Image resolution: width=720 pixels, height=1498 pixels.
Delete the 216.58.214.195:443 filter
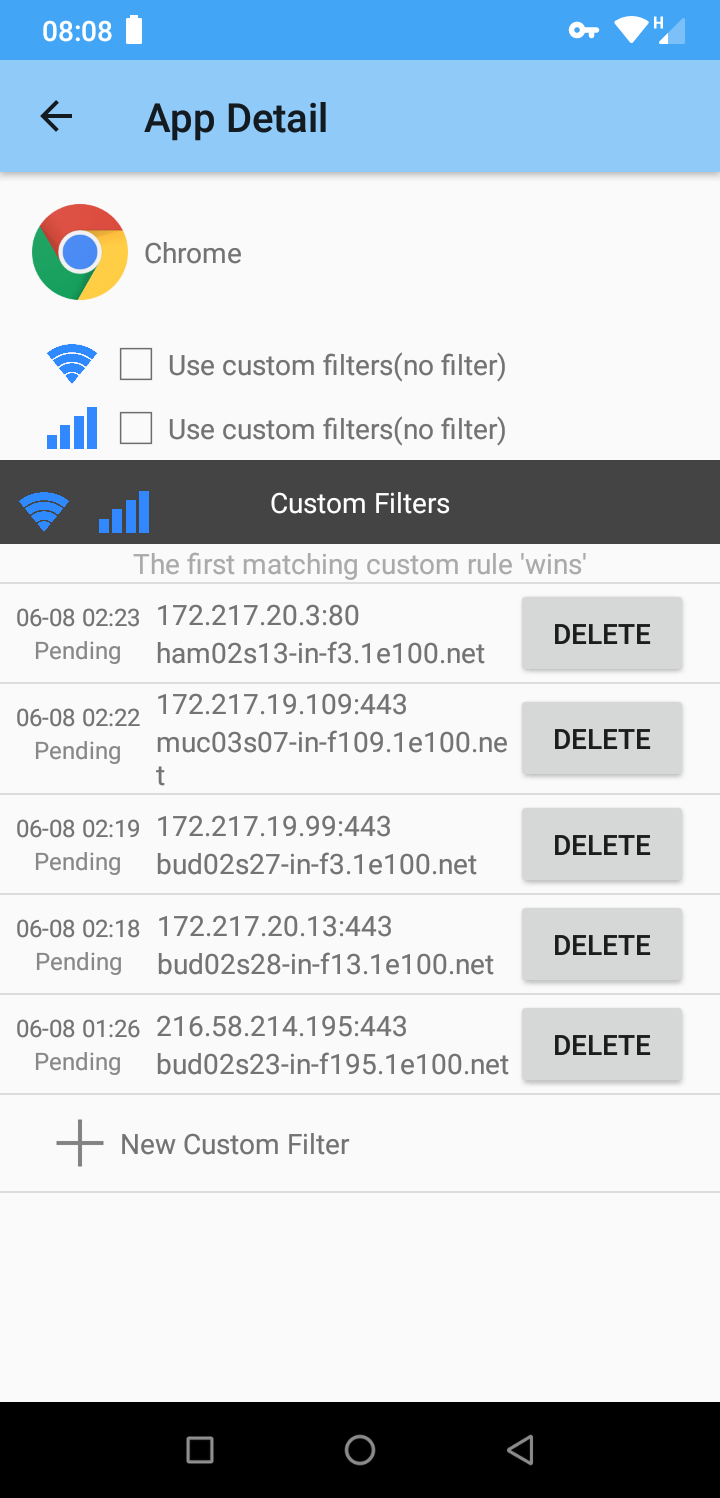[x=602, y=1045]
